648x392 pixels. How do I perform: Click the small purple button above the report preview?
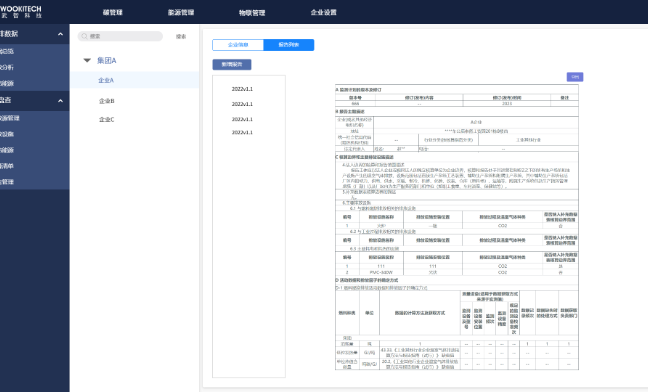(575, 77)
